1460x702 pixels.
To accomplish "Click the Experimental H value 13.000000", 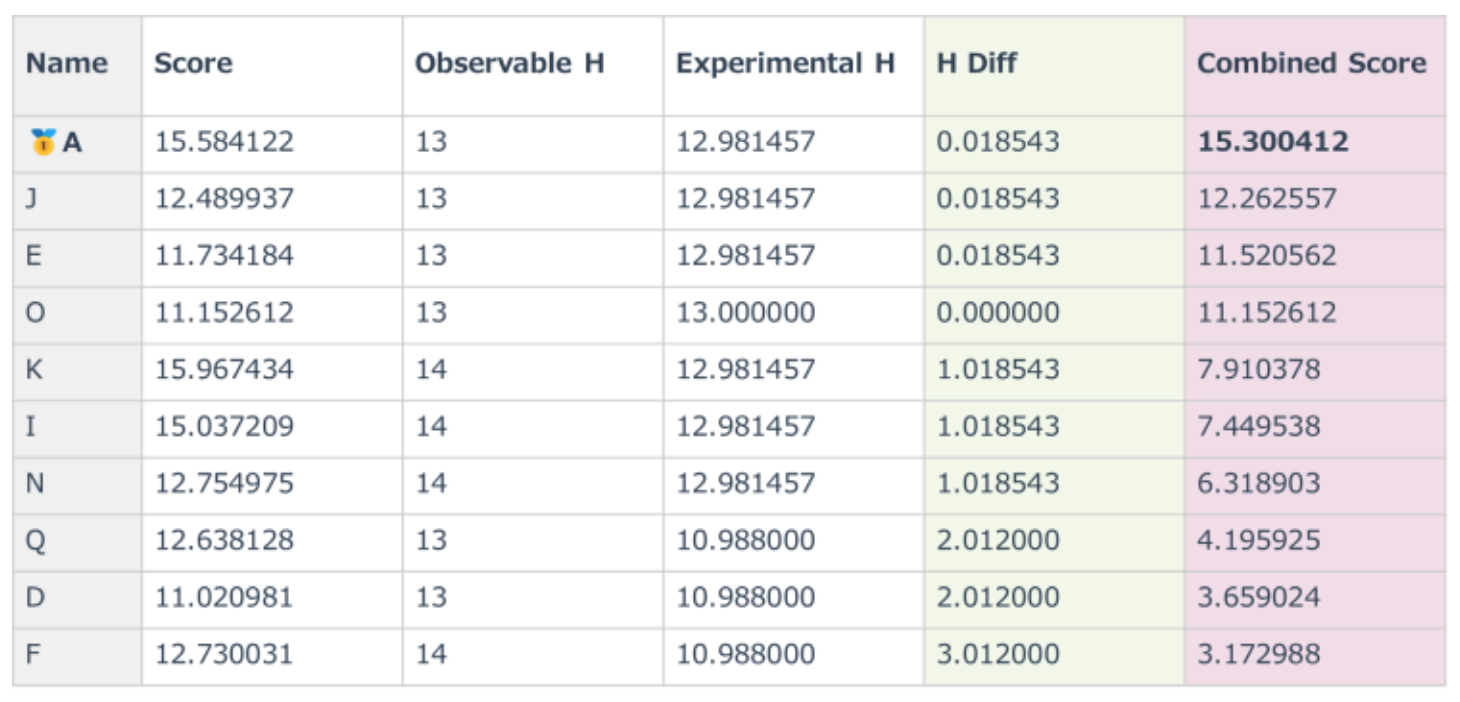I will point(745,313).
